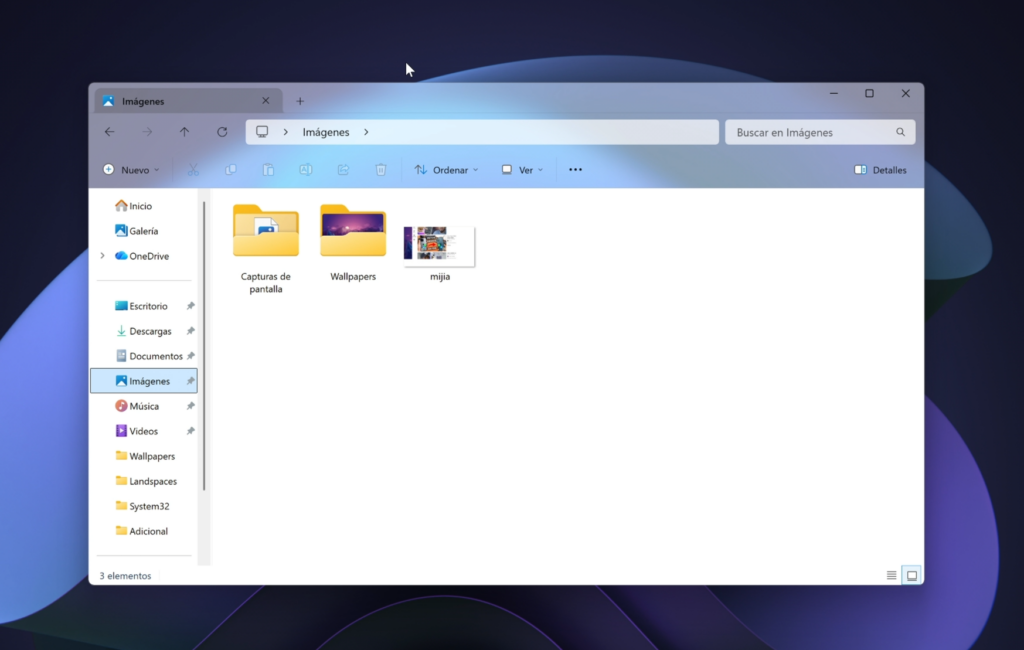Click the Rename icon in toolbar

tap(306, 170)
